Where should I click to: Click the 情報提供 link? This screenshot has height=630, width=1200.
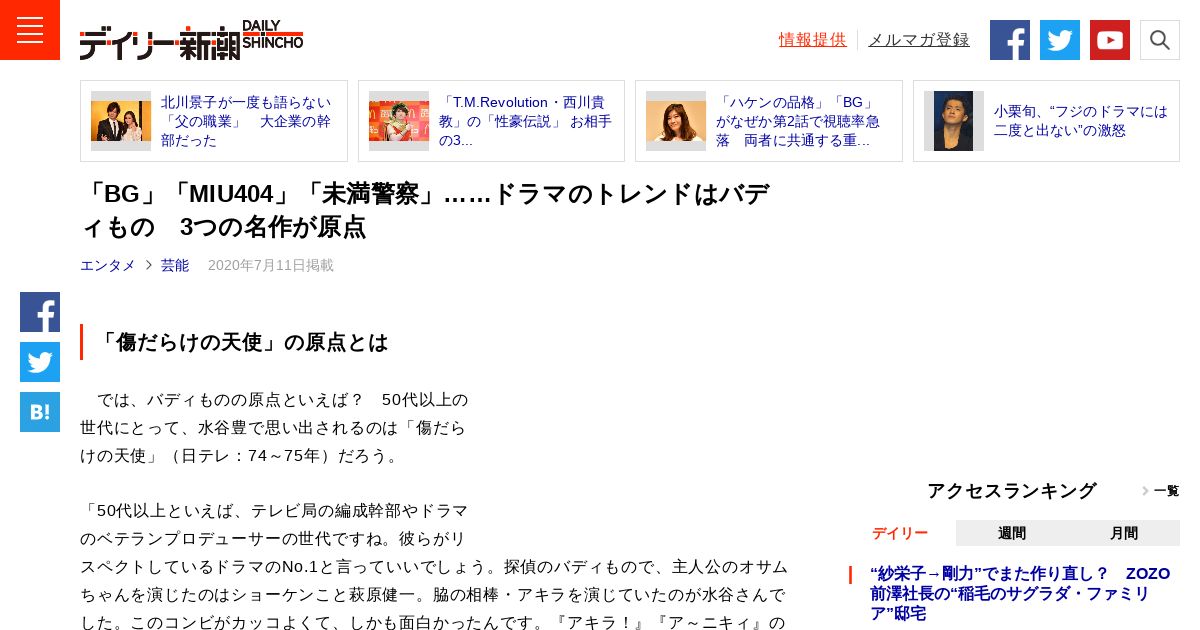(813, 40)
